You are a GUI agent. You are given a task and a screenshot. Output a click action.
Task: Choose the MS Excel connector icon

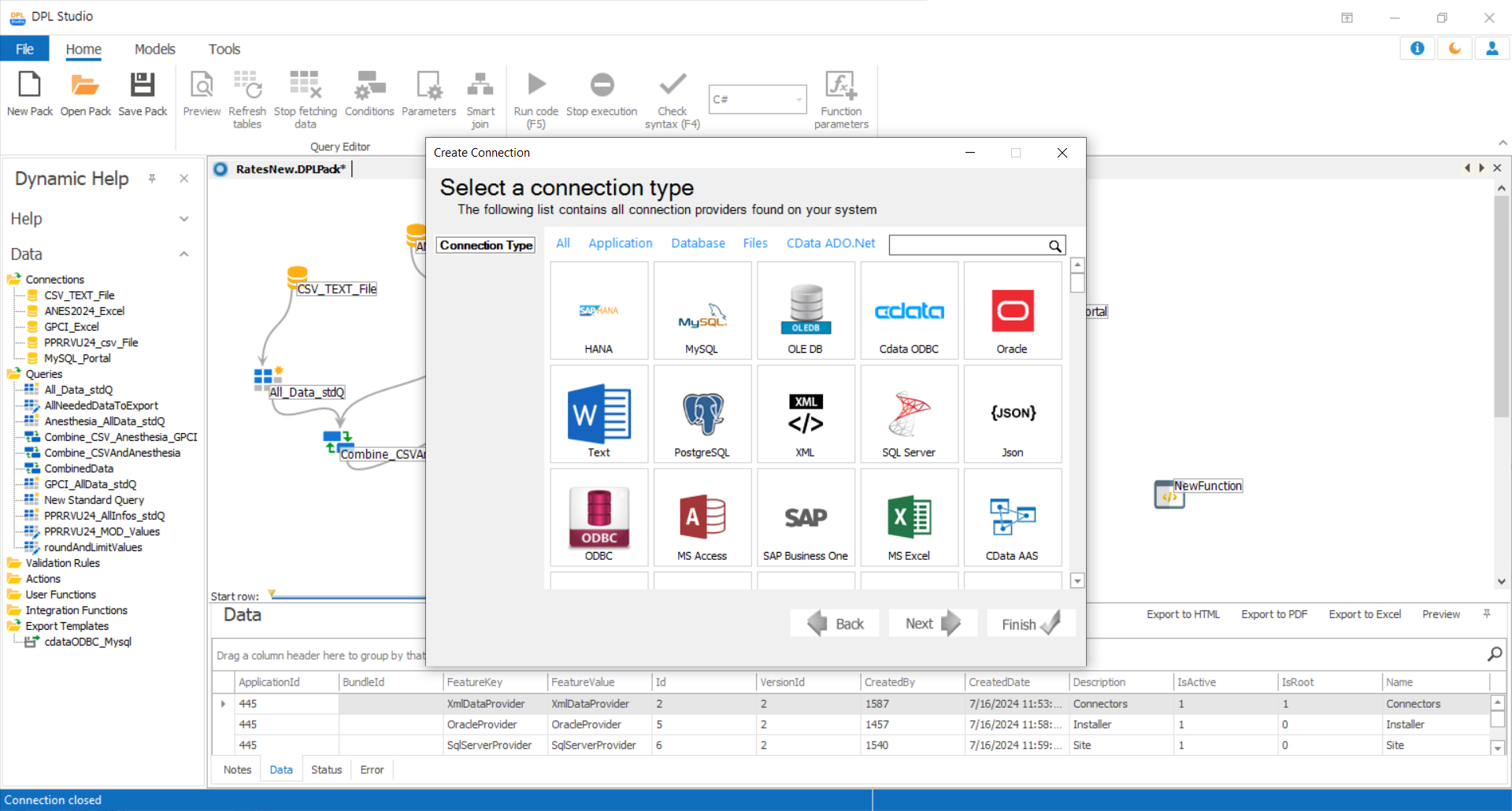(909, 518)
